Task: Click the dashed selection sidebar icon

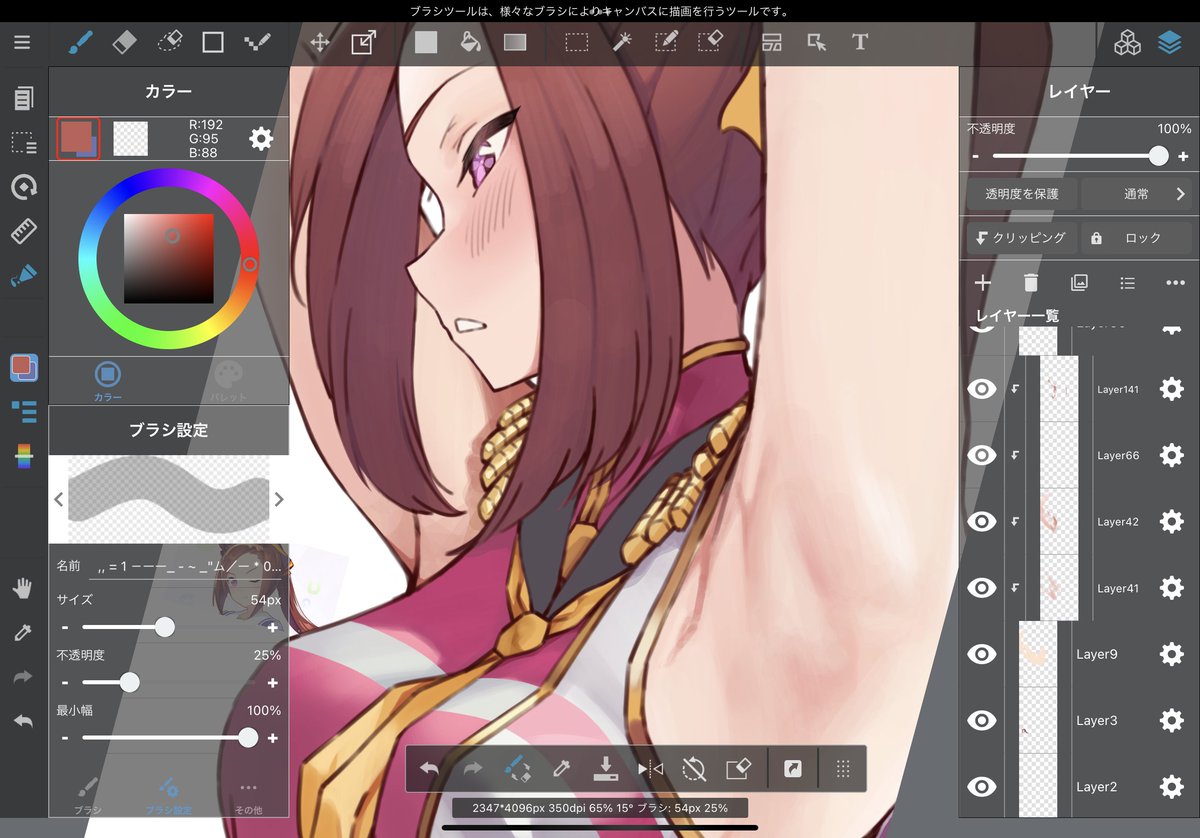Action: point(23,143)
